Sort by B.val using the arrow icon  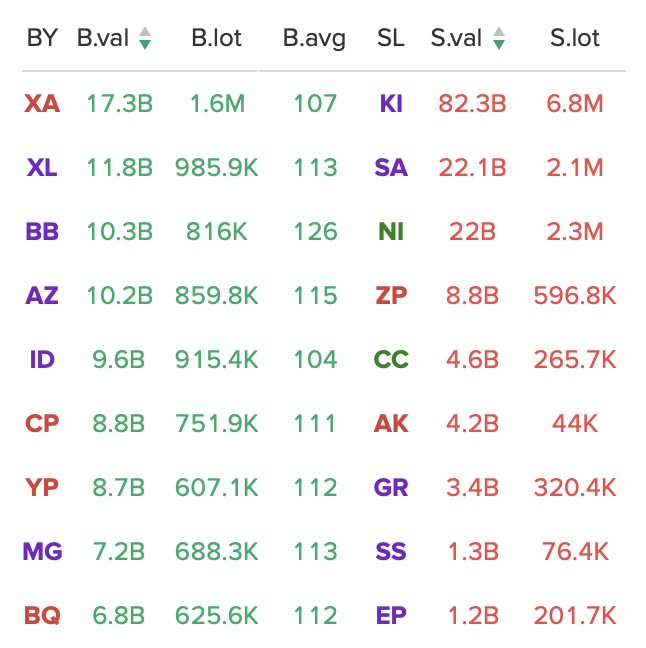[145, 38]
